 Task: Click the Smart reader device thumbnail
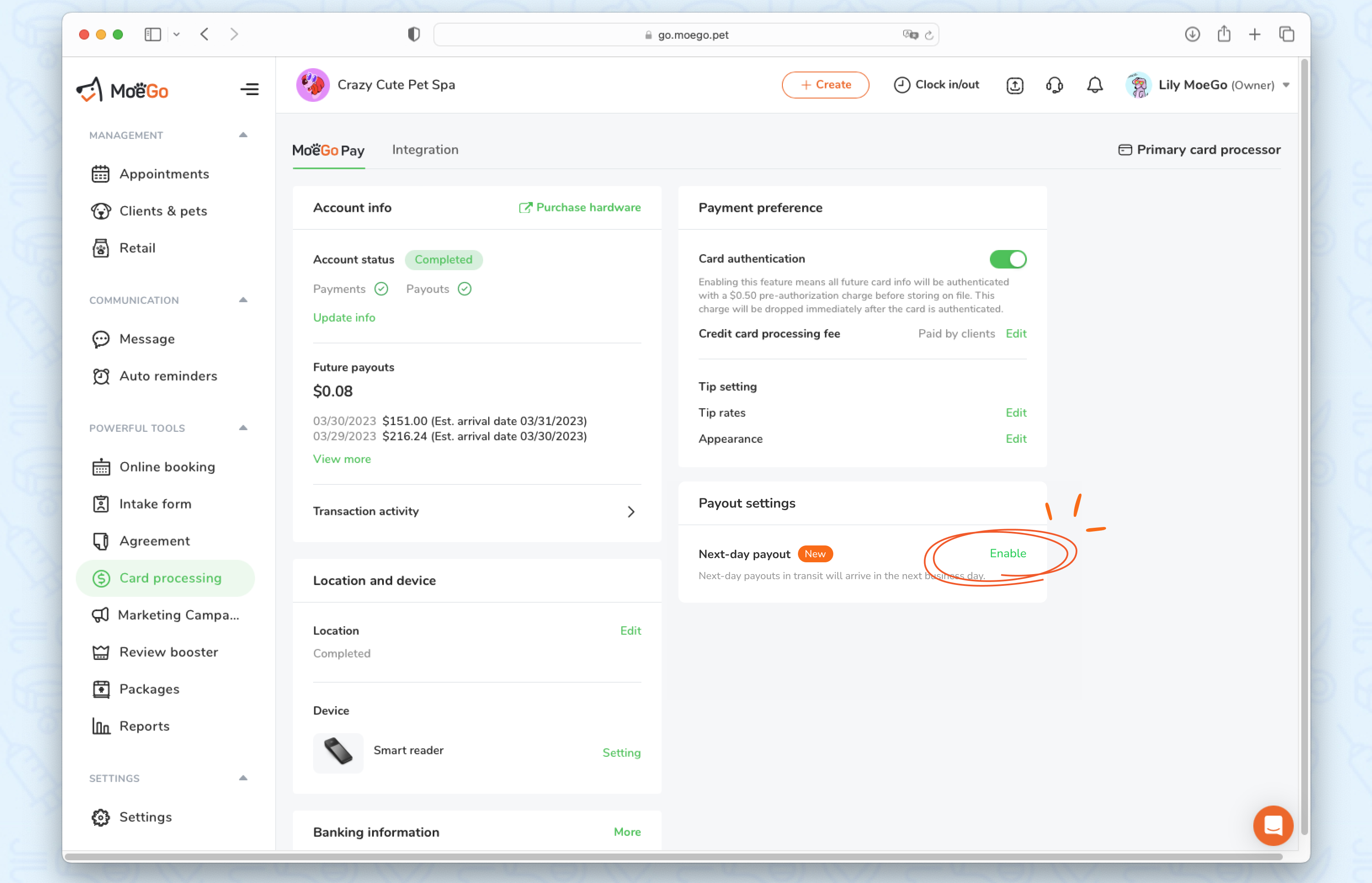click(x=338, y=752)
